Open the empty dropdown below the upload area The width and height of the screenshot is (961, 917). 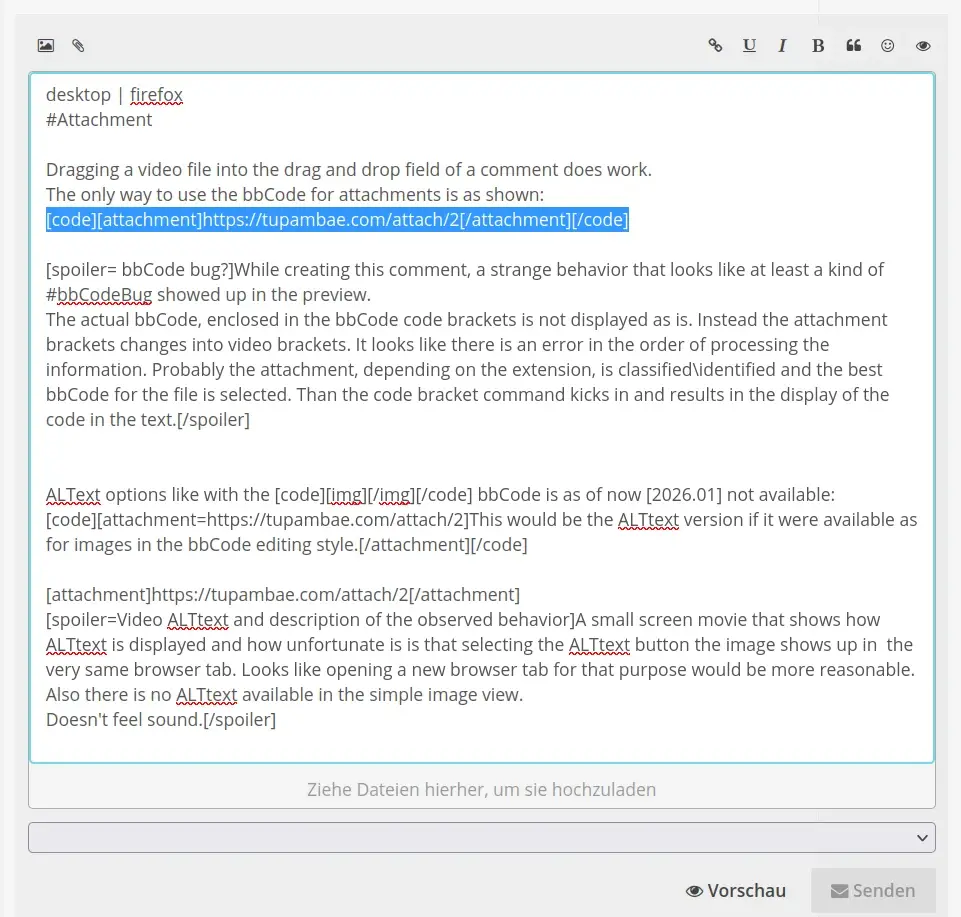481,837
